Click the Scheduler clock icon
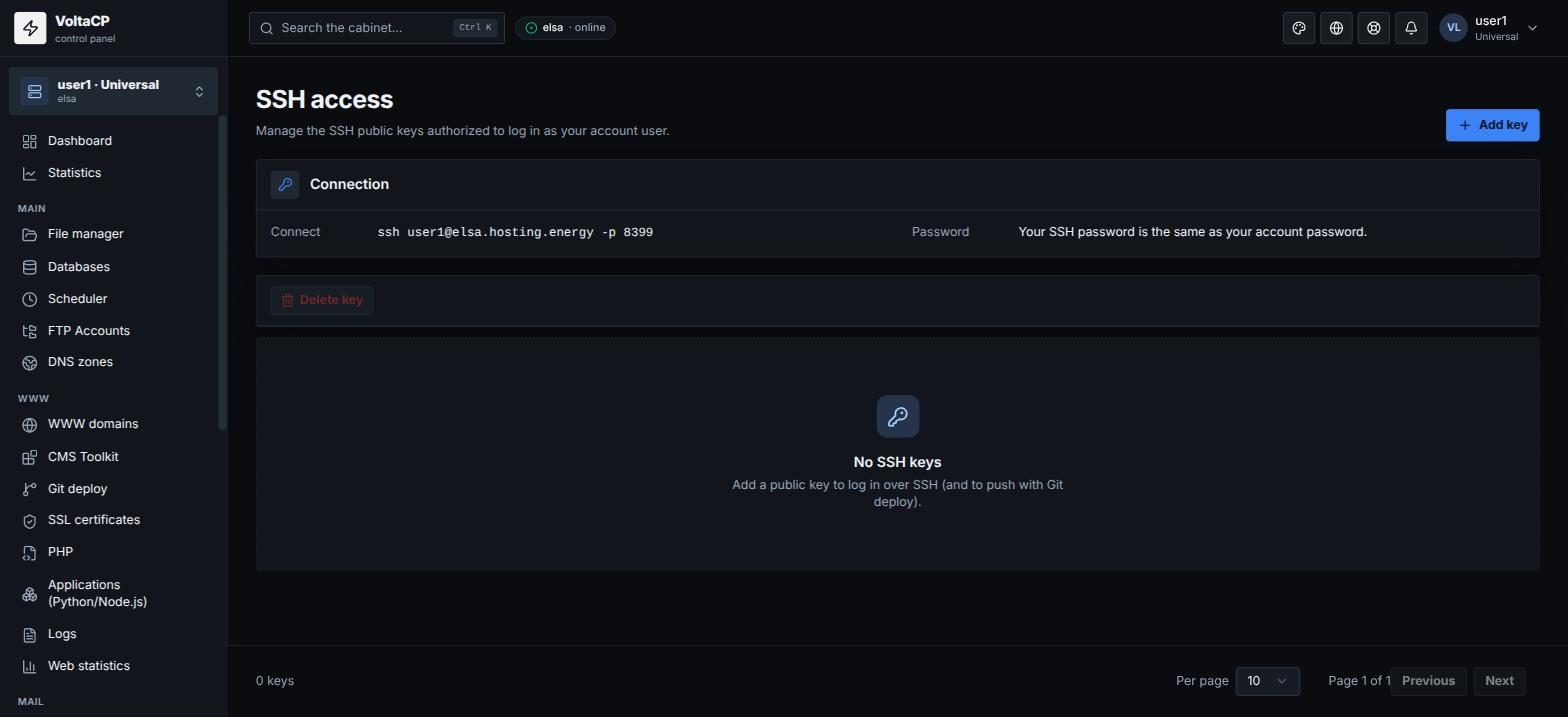 click(x=30, y=299)
